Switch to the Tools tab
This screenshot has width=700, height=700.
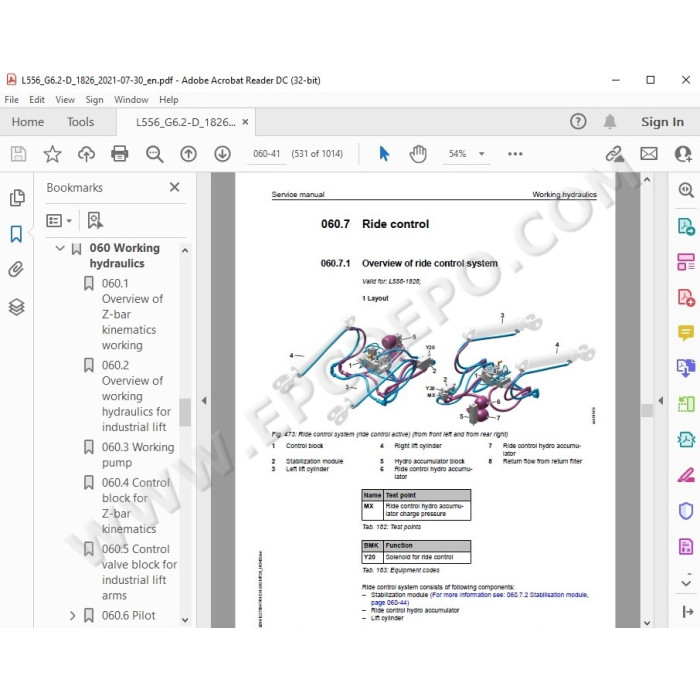click(81, 122)
